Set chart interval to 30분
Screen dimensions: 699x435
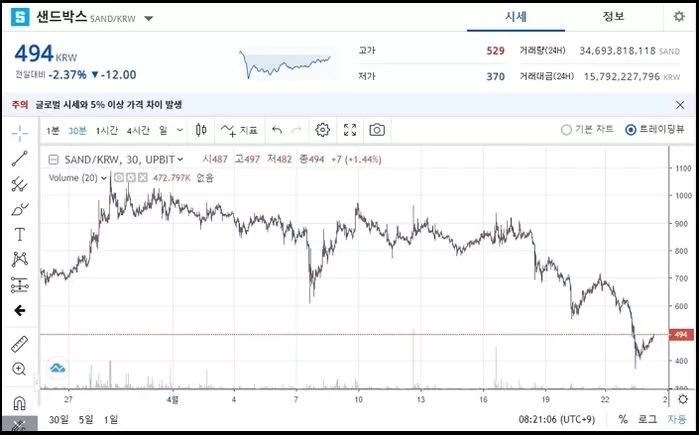click(x=77, y=131)
